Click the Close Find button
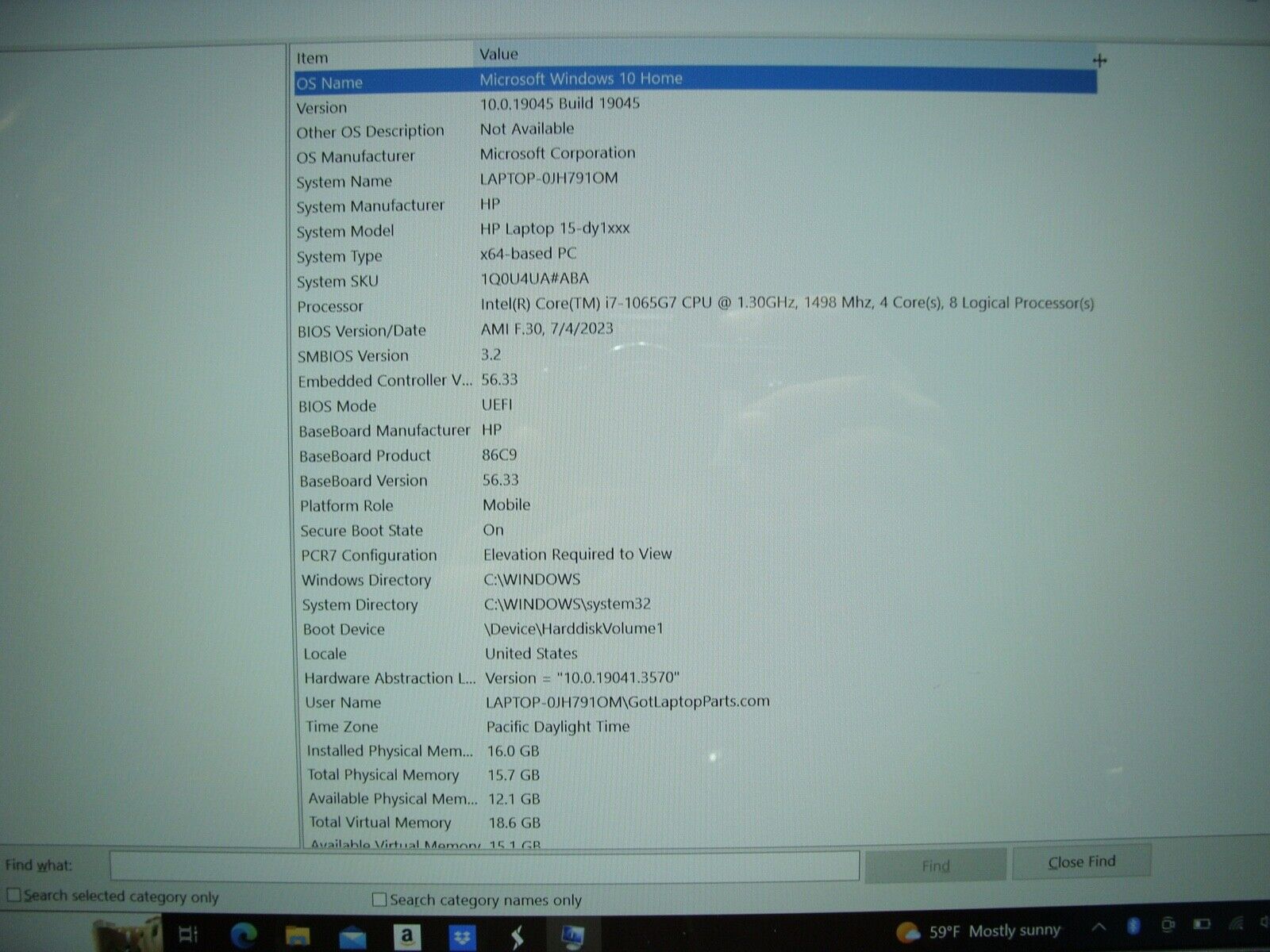Viewport: 1270px width, 952px height. (x=1081, y=862)
